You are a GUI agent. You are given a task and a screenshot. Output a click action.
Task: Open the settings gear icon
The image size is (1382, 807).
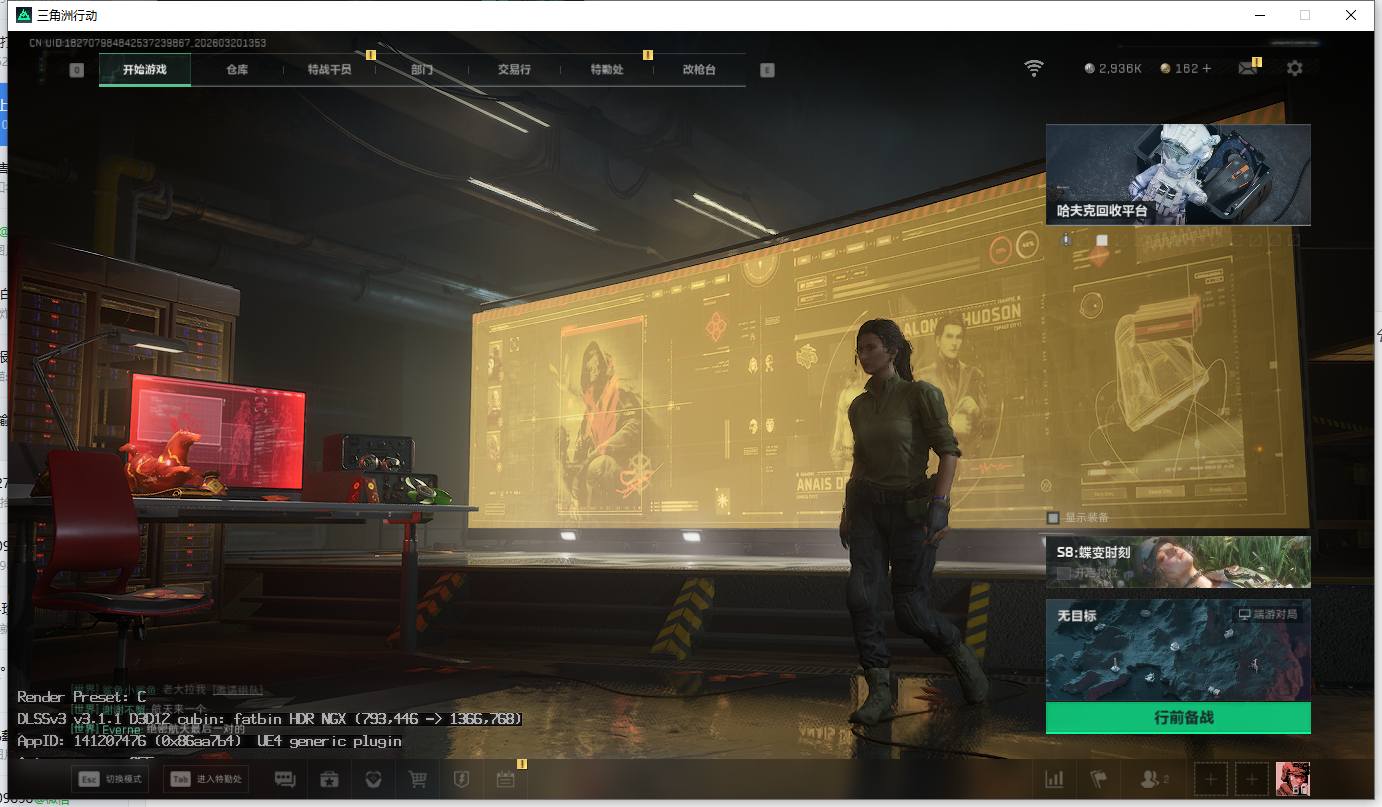[x=1295, y=68]
